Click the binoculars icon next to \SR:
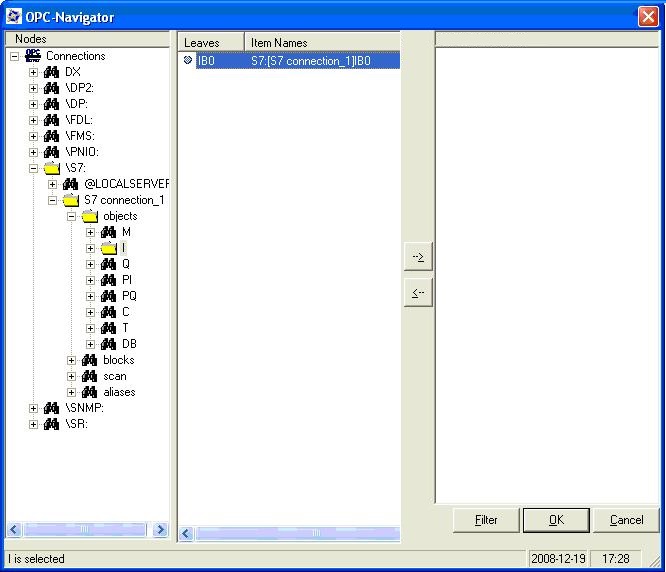 [x=51, y=424]
